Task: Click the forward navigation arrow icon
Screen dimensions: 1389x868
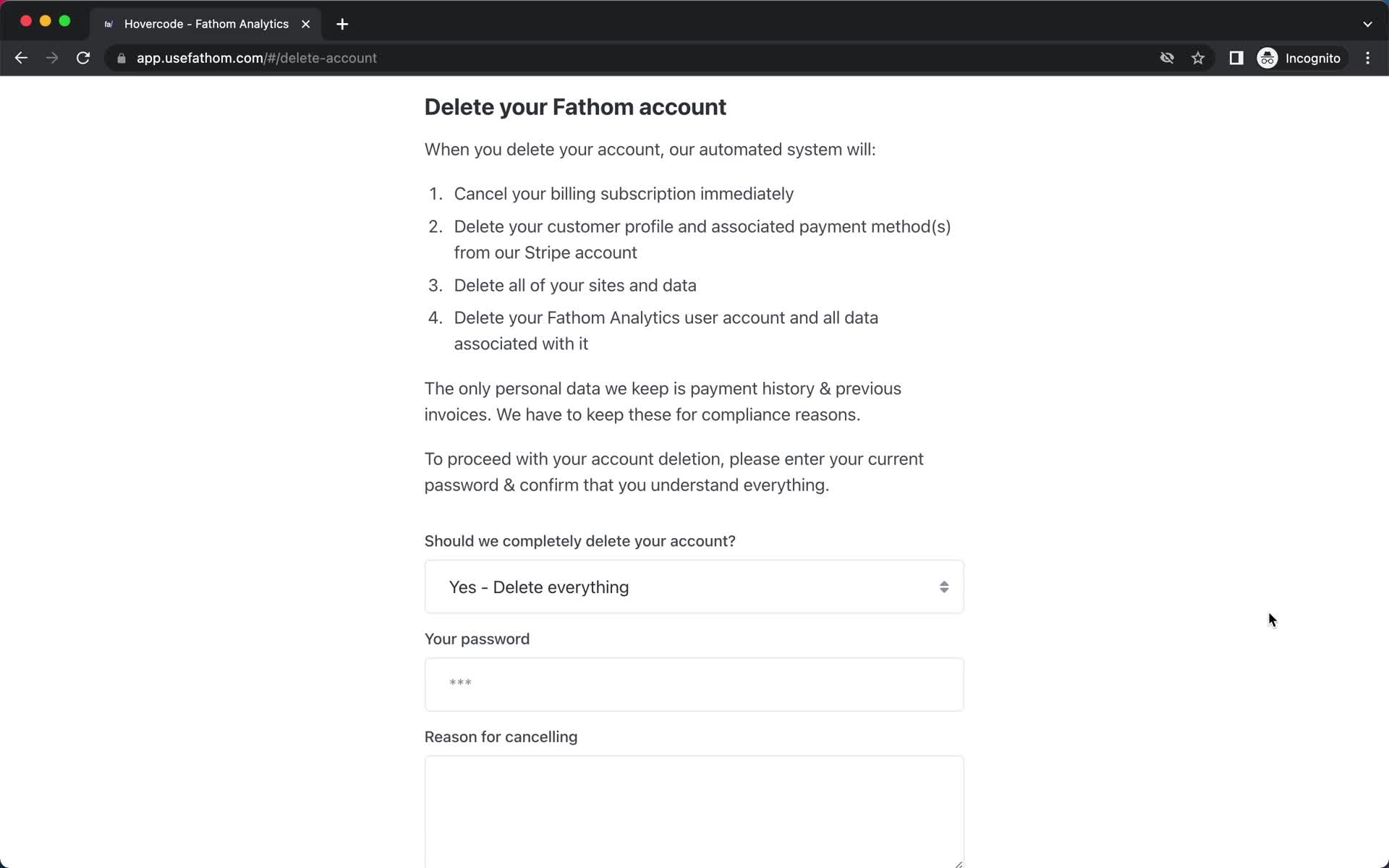Action: click(x=52, y=58)
